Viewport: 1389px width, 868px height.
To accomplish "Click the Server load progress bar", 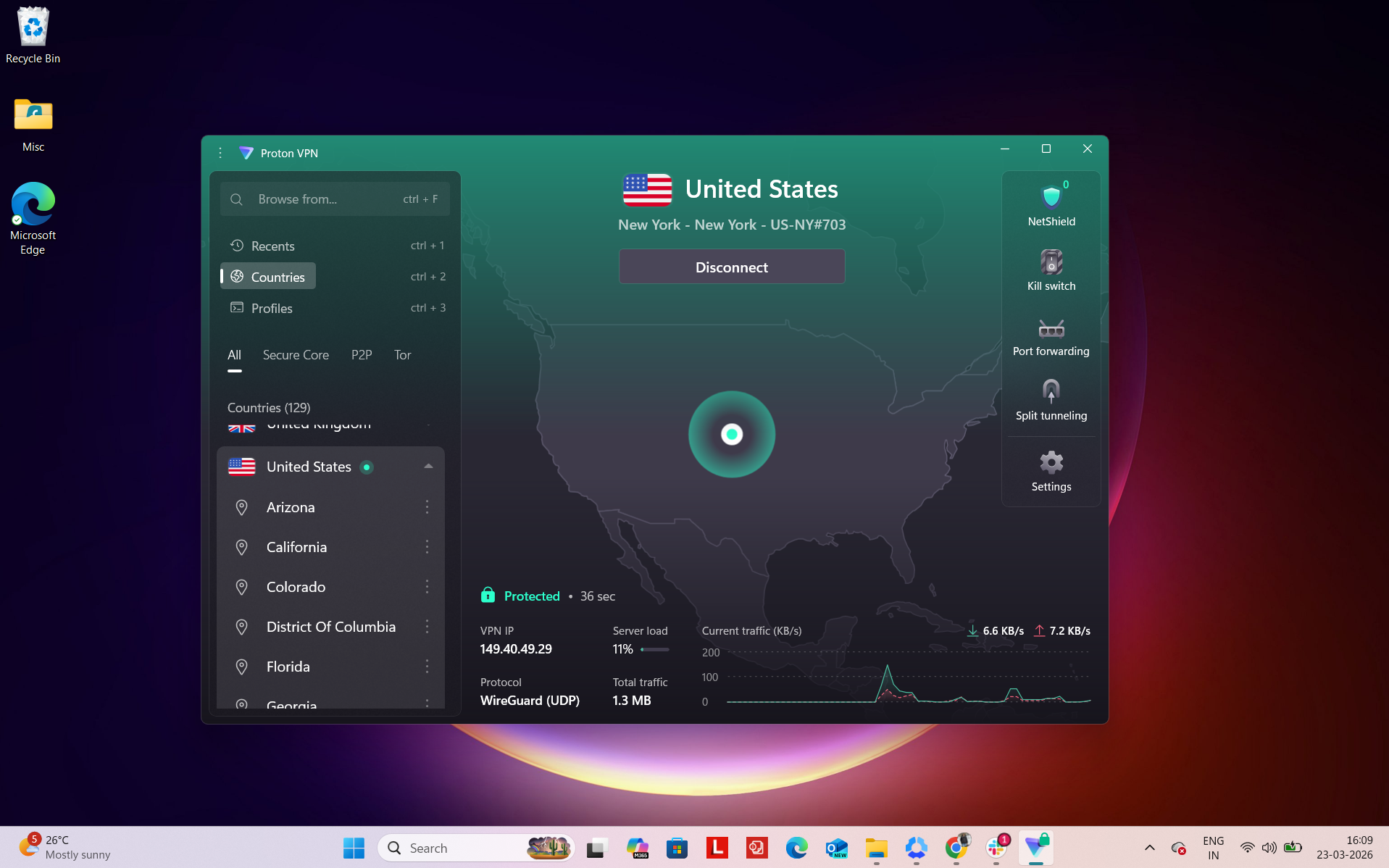I will (x=655, y=650).
